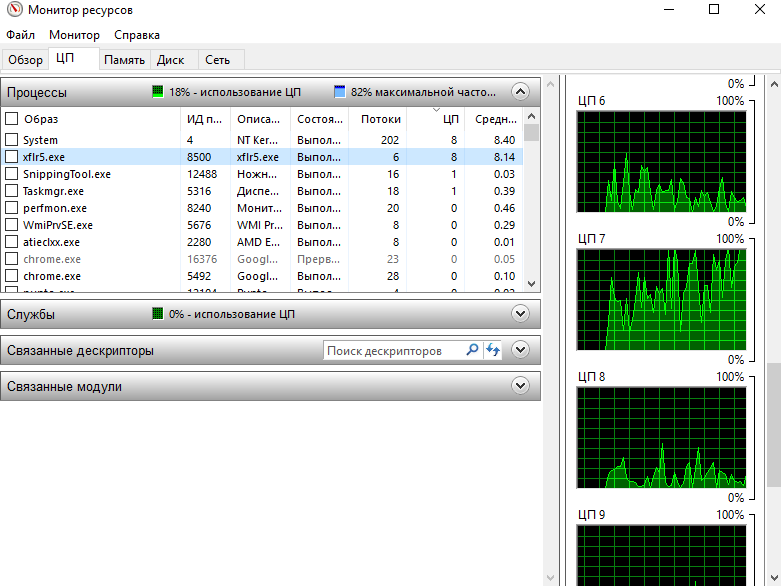Click PID 5316 of Taskmgr.exe

coord(199,191)
